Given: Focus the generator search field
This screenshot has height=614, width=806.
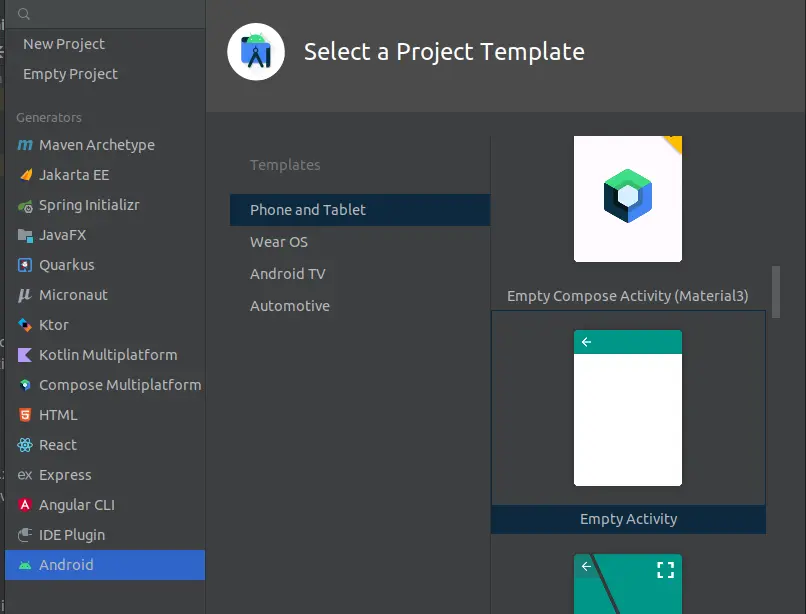Looking at the screenshot, I should pyautogui.click(x=105, y=14).
